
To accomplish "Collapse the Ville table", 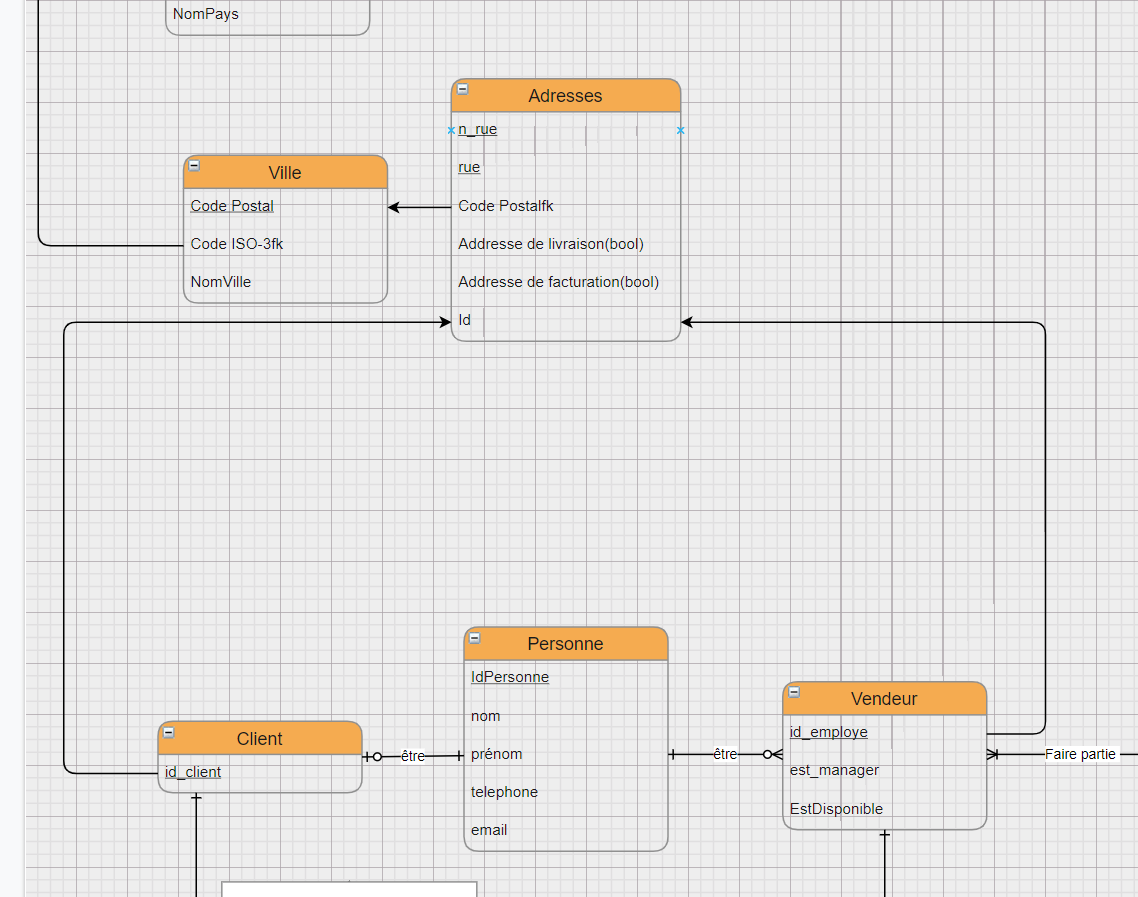I will click(x=195, y=165).
